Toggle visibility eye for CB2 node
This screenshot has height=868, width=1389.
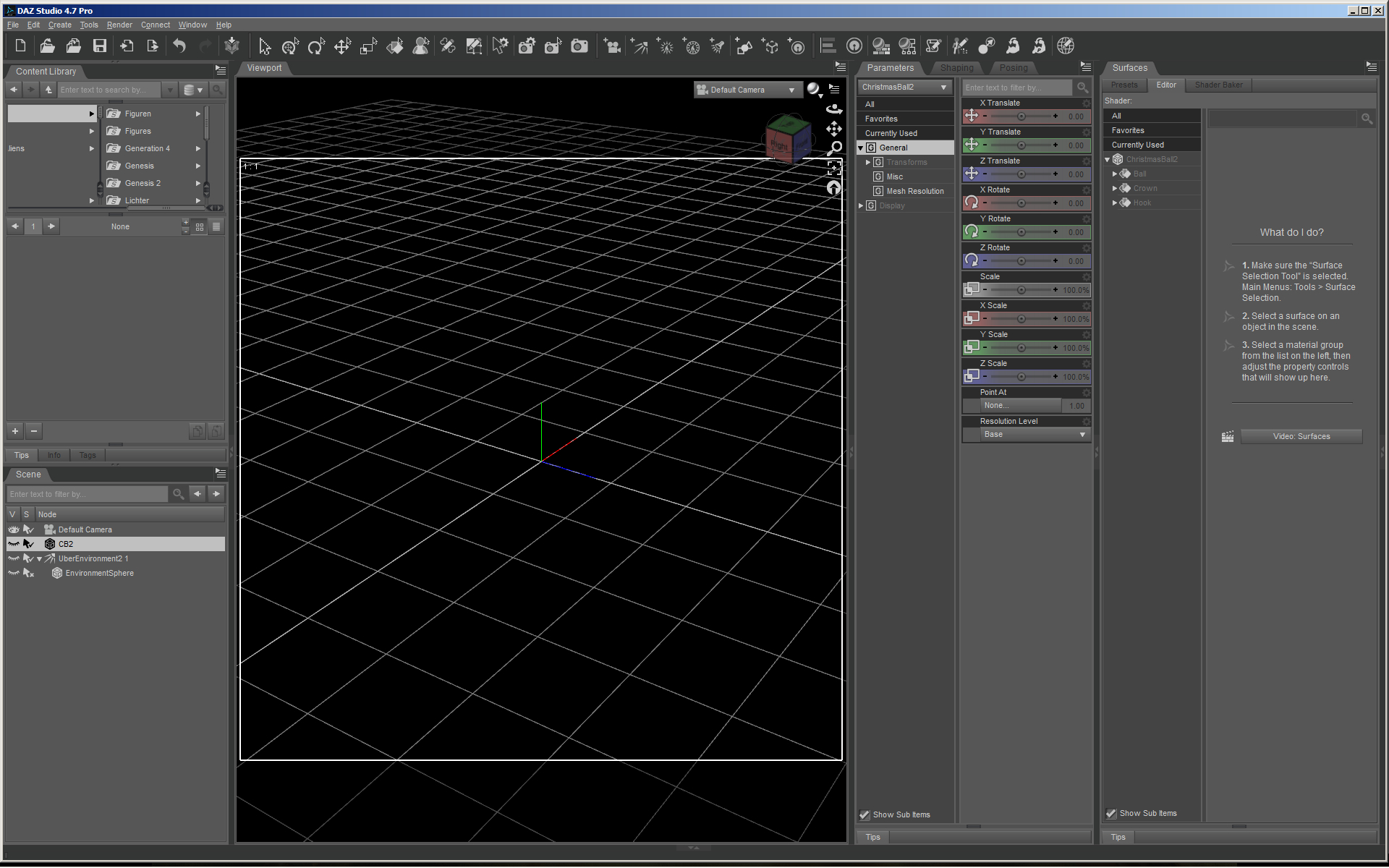[14, 544]
